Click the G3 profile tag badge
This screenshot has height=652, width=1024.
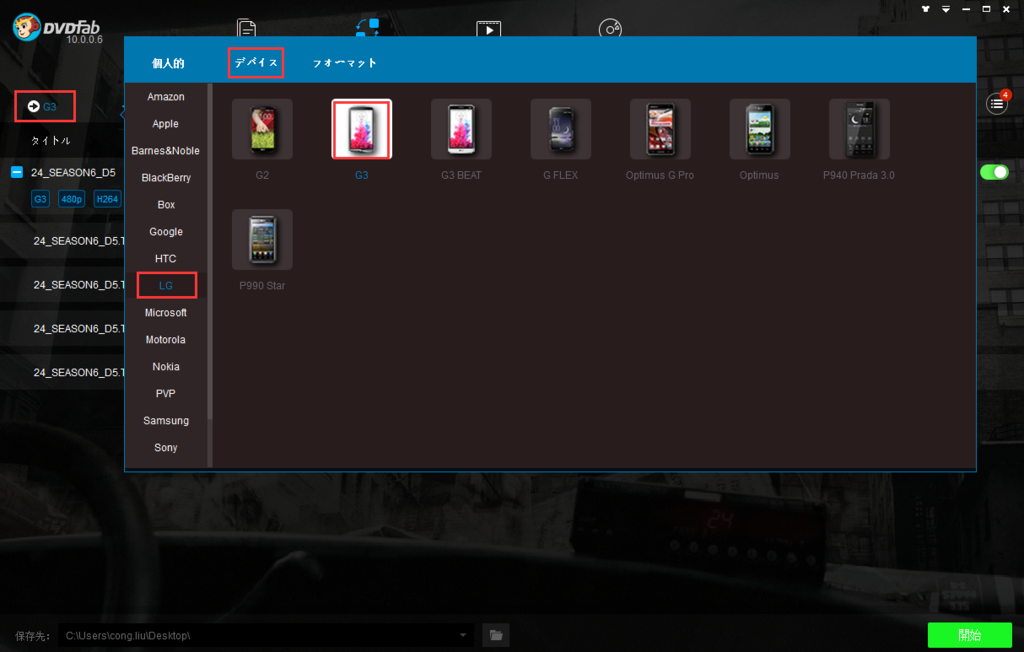[x=40, y=199]
